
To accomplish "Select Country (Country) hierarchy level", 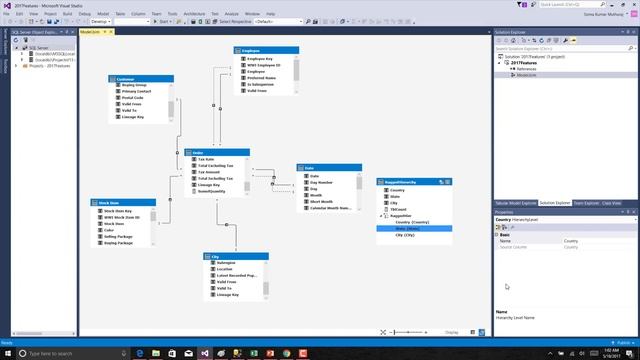I will coord(412,222).
